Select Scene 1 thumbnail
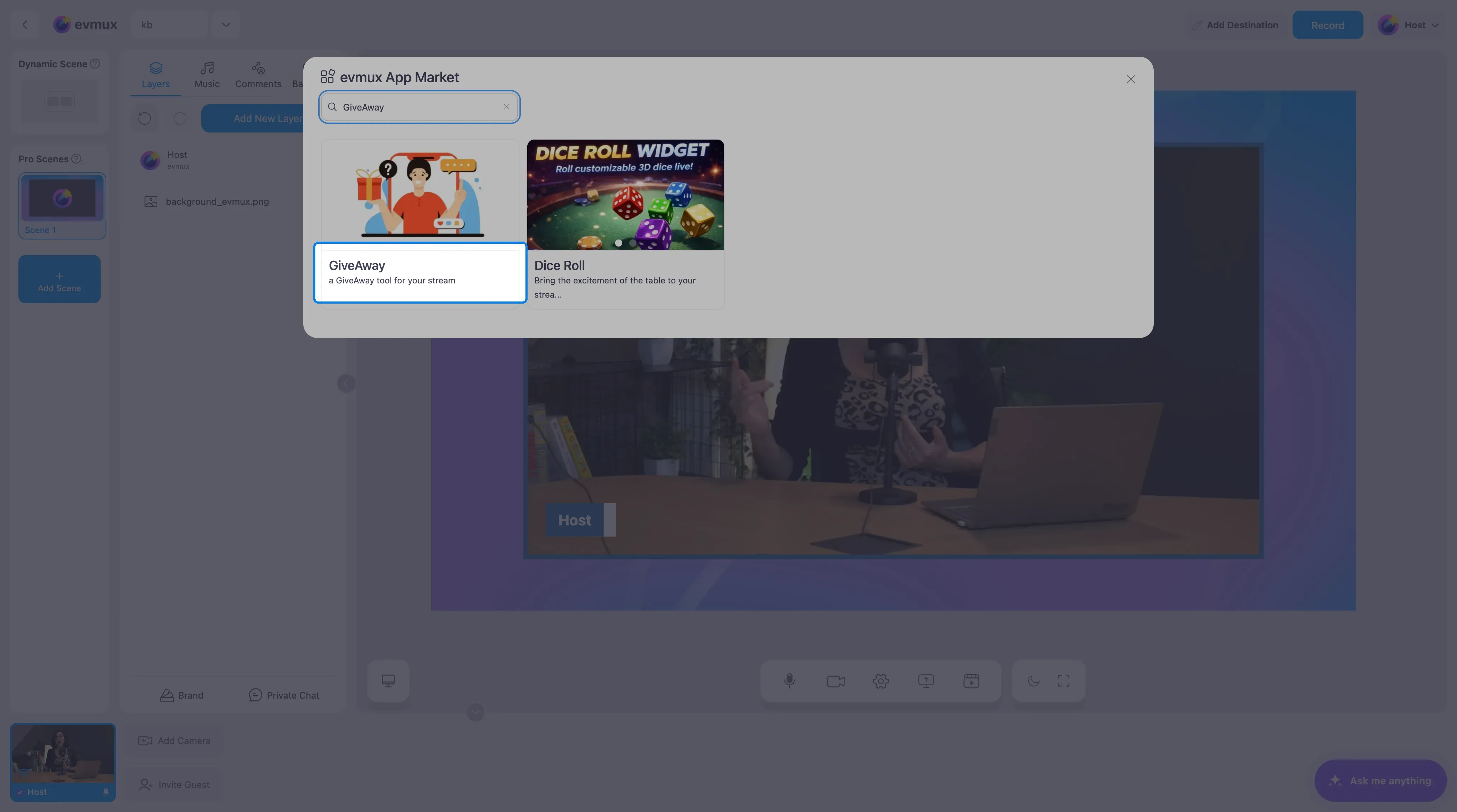This screenshot has height=812, width=1457. coord(62,205)
